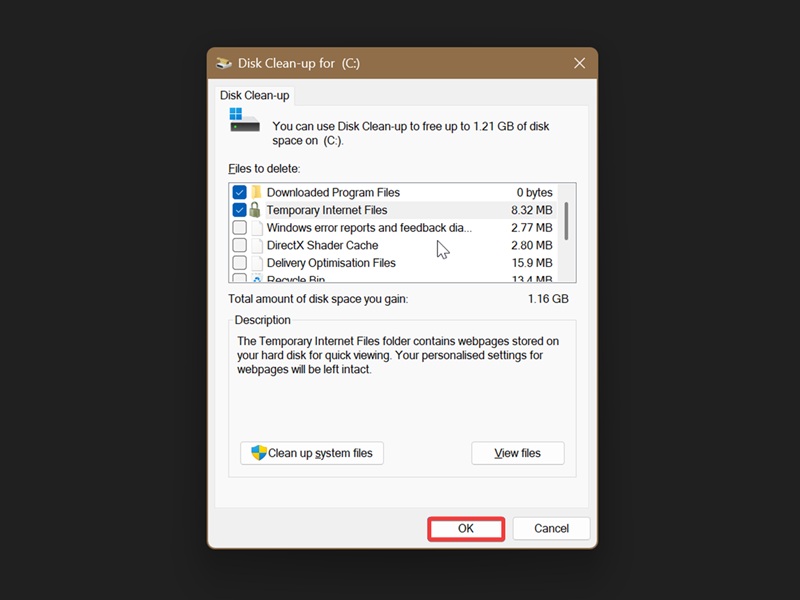Select the Delivery Optimisation Files row text

331,263
